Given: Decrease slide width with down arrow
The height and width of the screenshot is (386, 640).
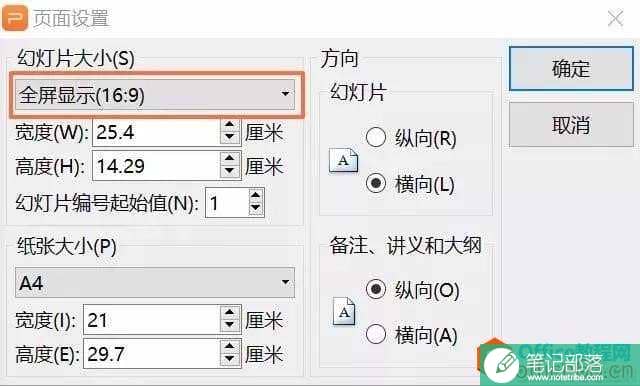Looking at the screenshot, I should point(230,138).
